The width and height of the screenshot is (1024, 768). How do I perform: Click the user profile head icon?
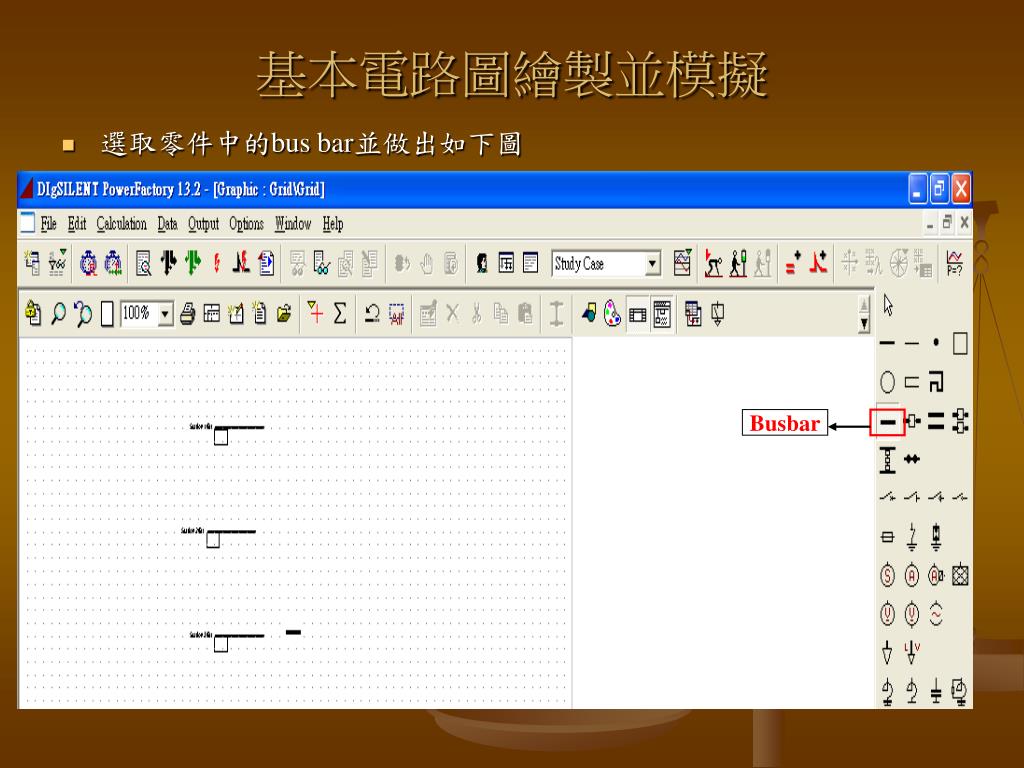click(x=482, y=263)
